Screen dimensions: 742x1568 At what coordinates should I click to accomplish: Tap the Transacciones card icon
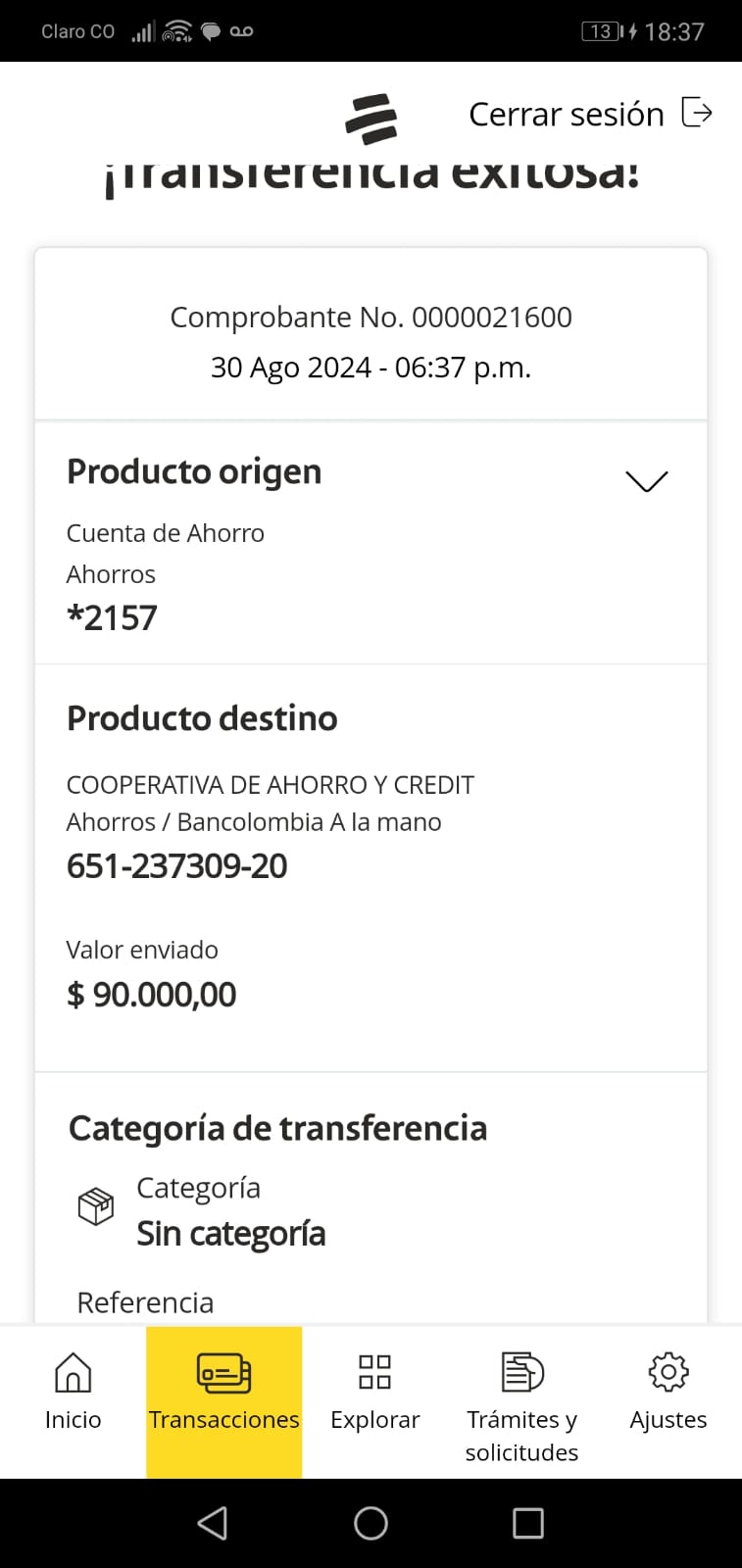223,1373
